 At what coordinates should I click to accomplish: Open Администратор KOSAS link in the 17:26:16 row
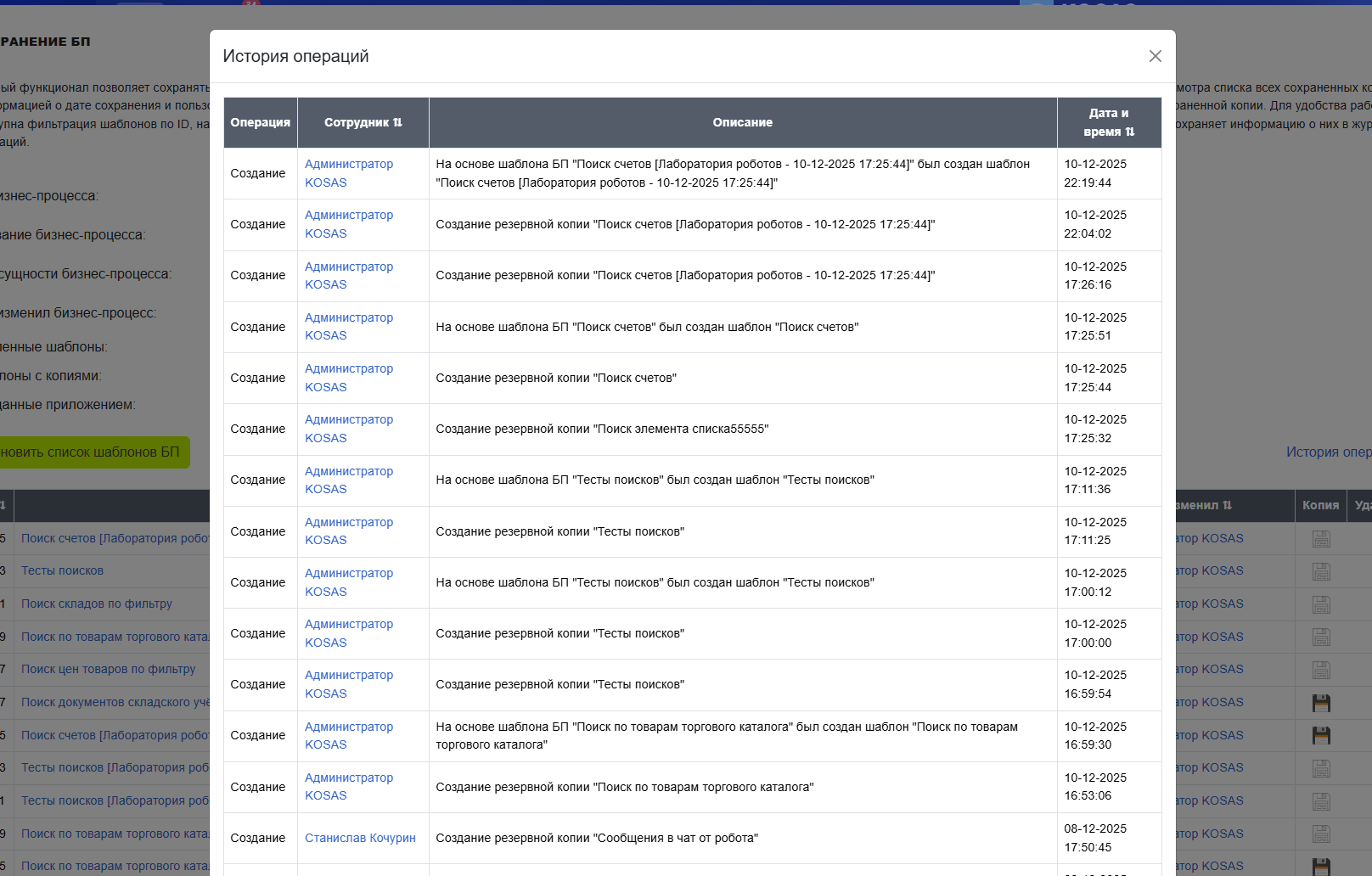pos(349,276)
